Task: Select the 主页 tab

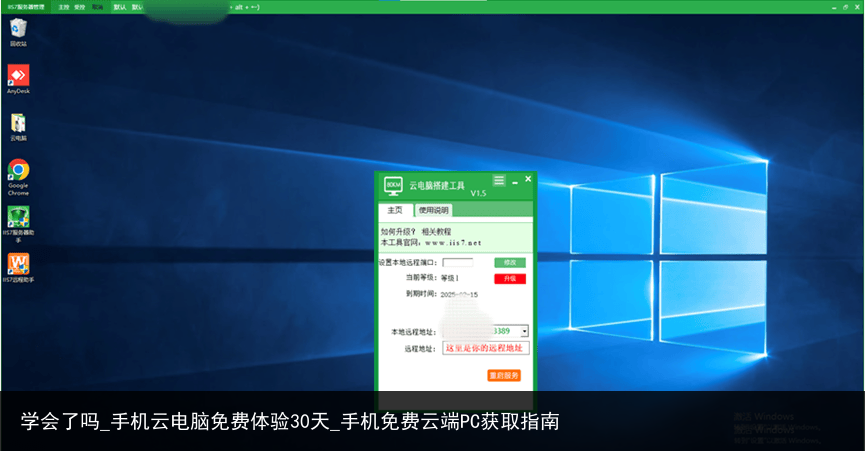Action: pyautogui.click(x=395, y=210)
